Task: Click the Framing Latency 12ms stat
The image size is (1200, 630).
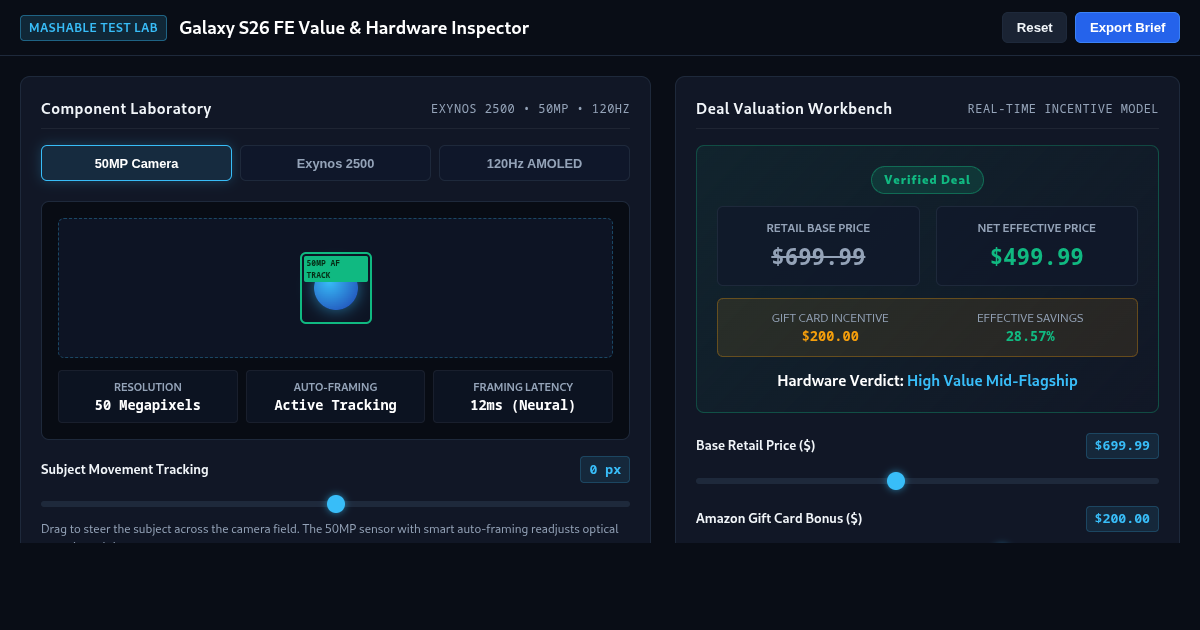Action: pos(523,397)
